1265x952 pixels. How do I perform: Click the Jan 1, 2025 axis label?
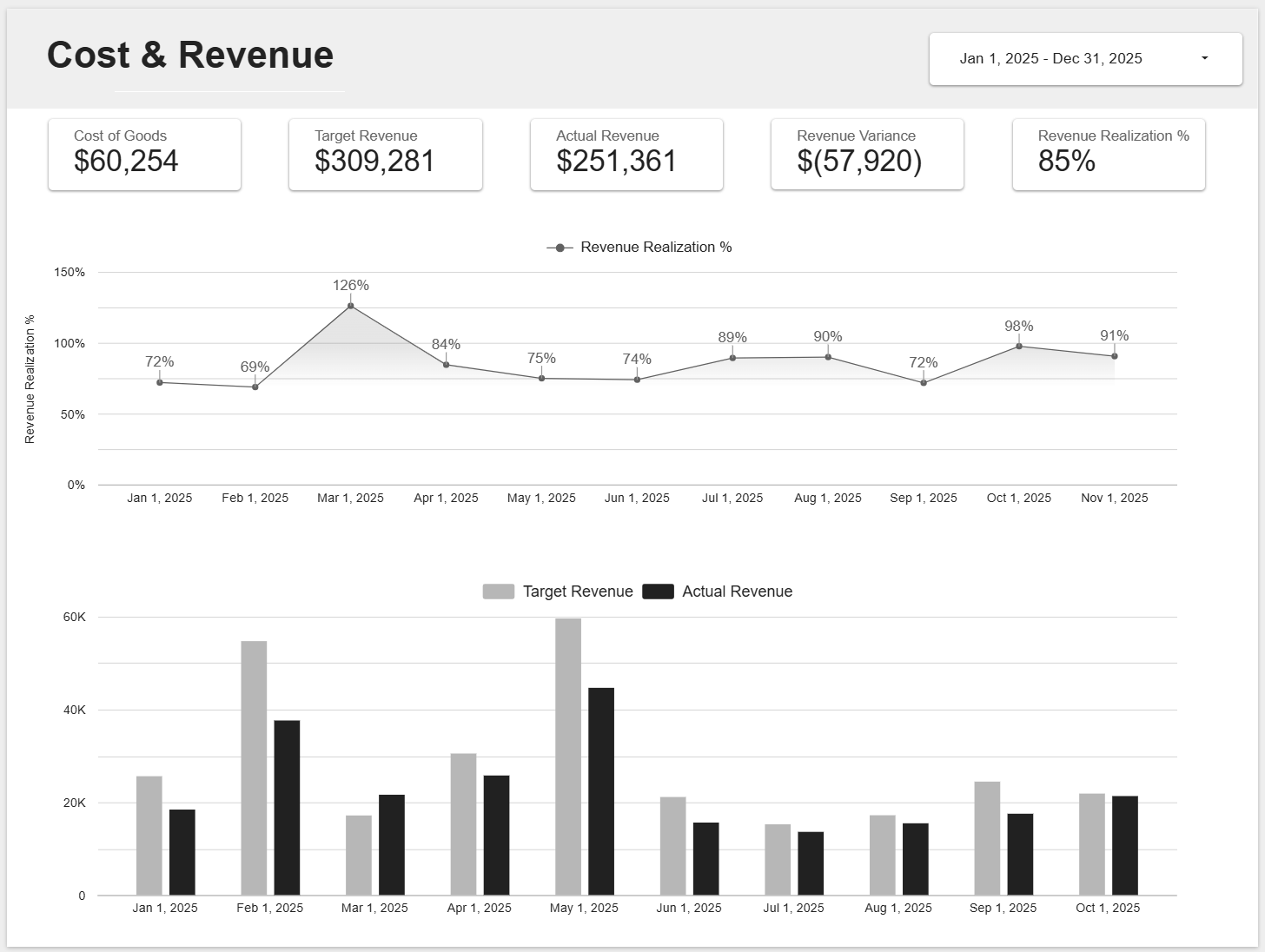click(160, 498)
